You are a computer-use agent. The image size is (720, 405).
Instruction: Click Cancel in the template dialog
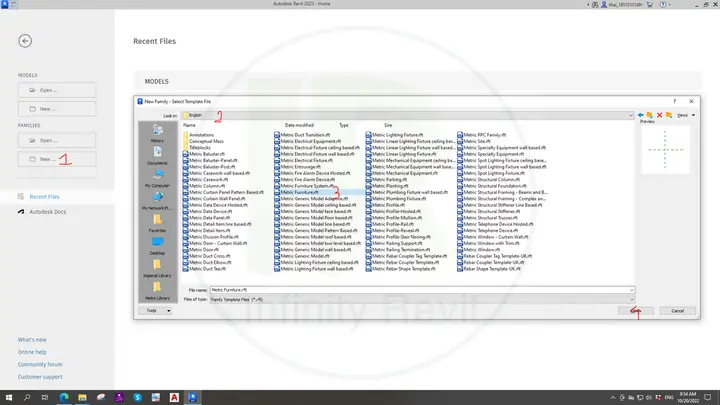pos(677,311)
